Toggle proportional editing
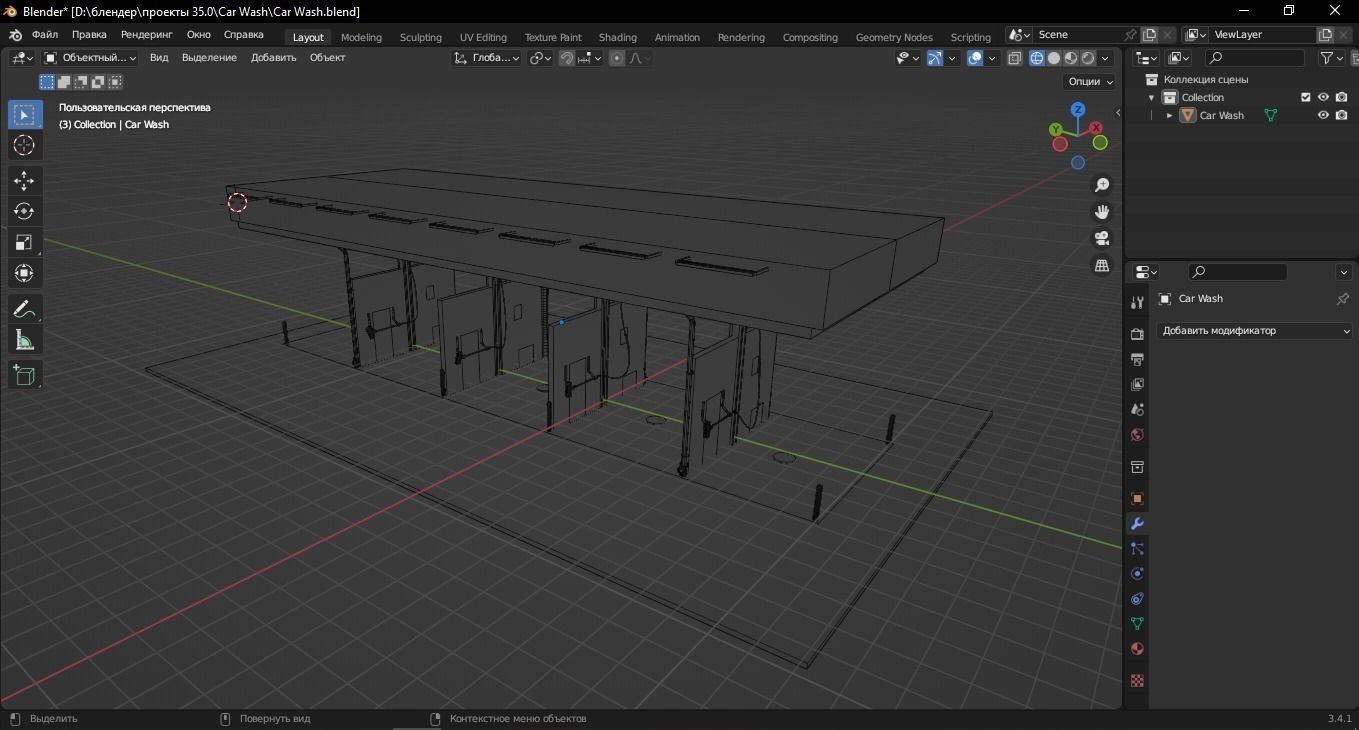The width and height of the screenshot is (1359, 730). click(x=617, y=58)
